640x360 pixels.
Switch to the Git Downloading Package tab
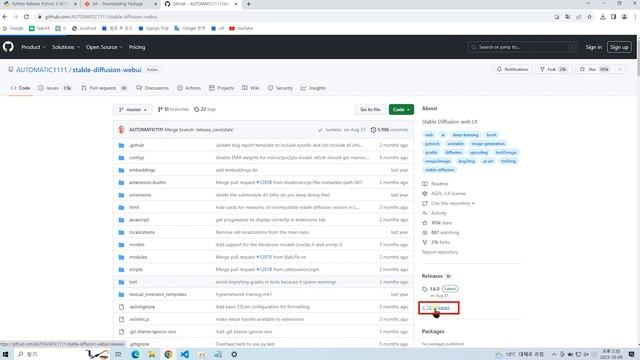[117, 4]
